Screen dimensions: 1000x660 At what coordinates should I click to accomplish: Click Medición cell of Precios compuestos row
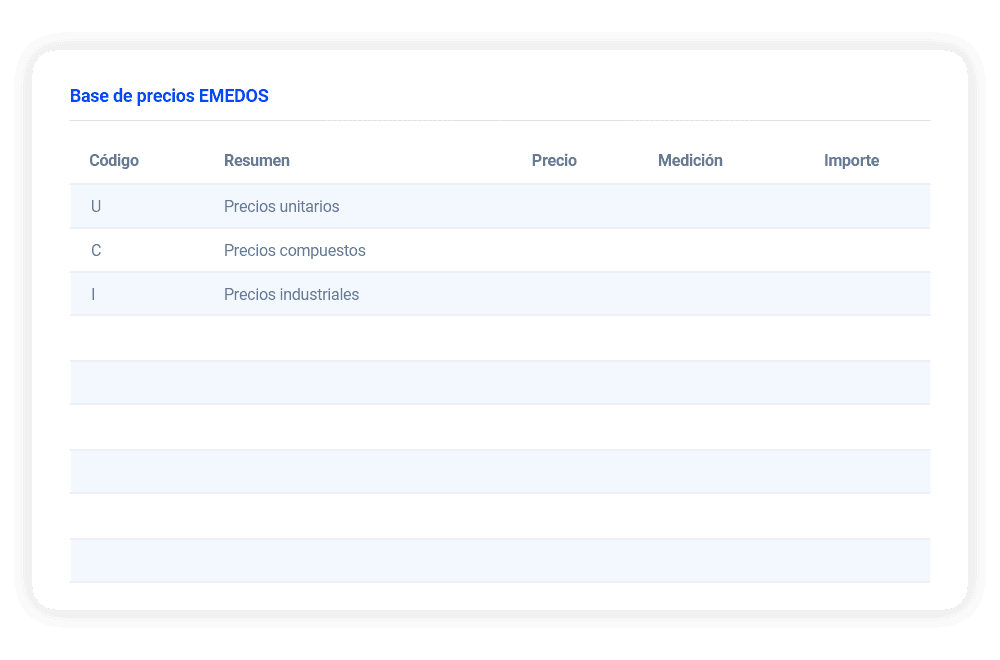click(x=690, y=250)
